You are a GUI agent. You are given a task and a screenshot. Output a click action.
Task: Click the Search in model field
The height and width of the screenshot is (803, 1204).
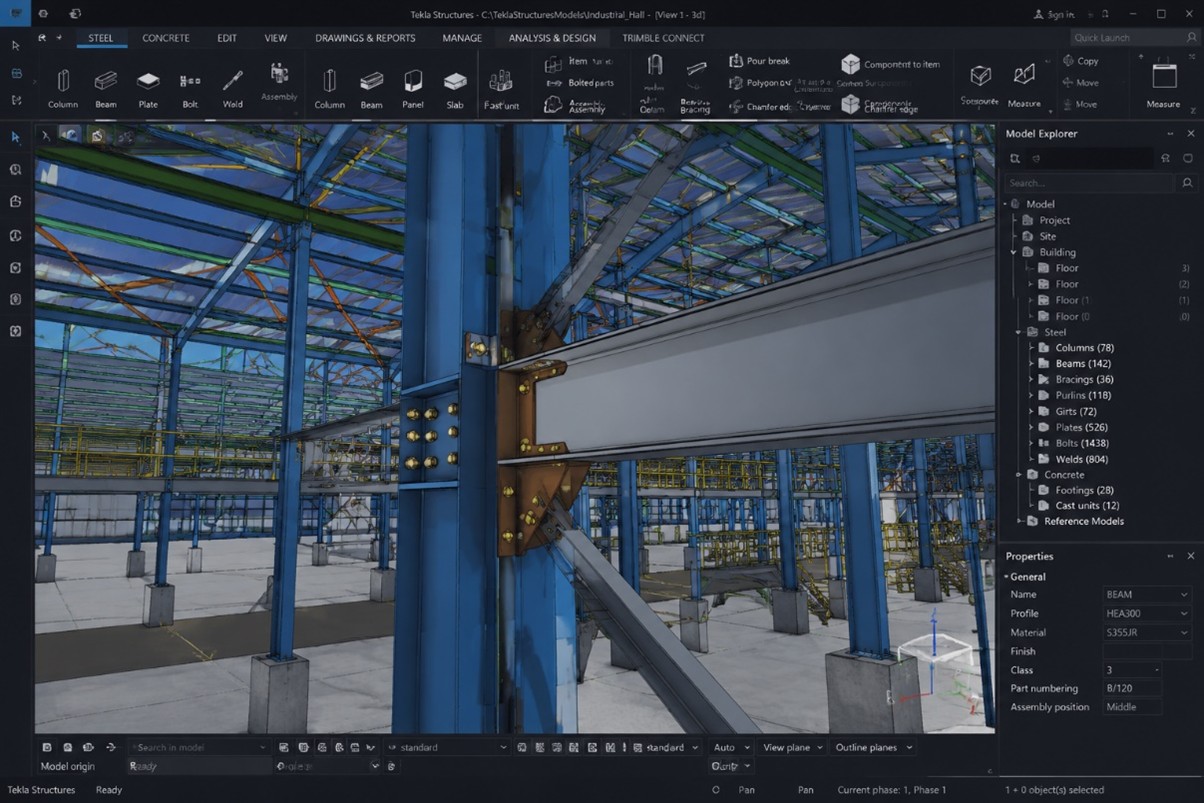(x=198, y=747)
